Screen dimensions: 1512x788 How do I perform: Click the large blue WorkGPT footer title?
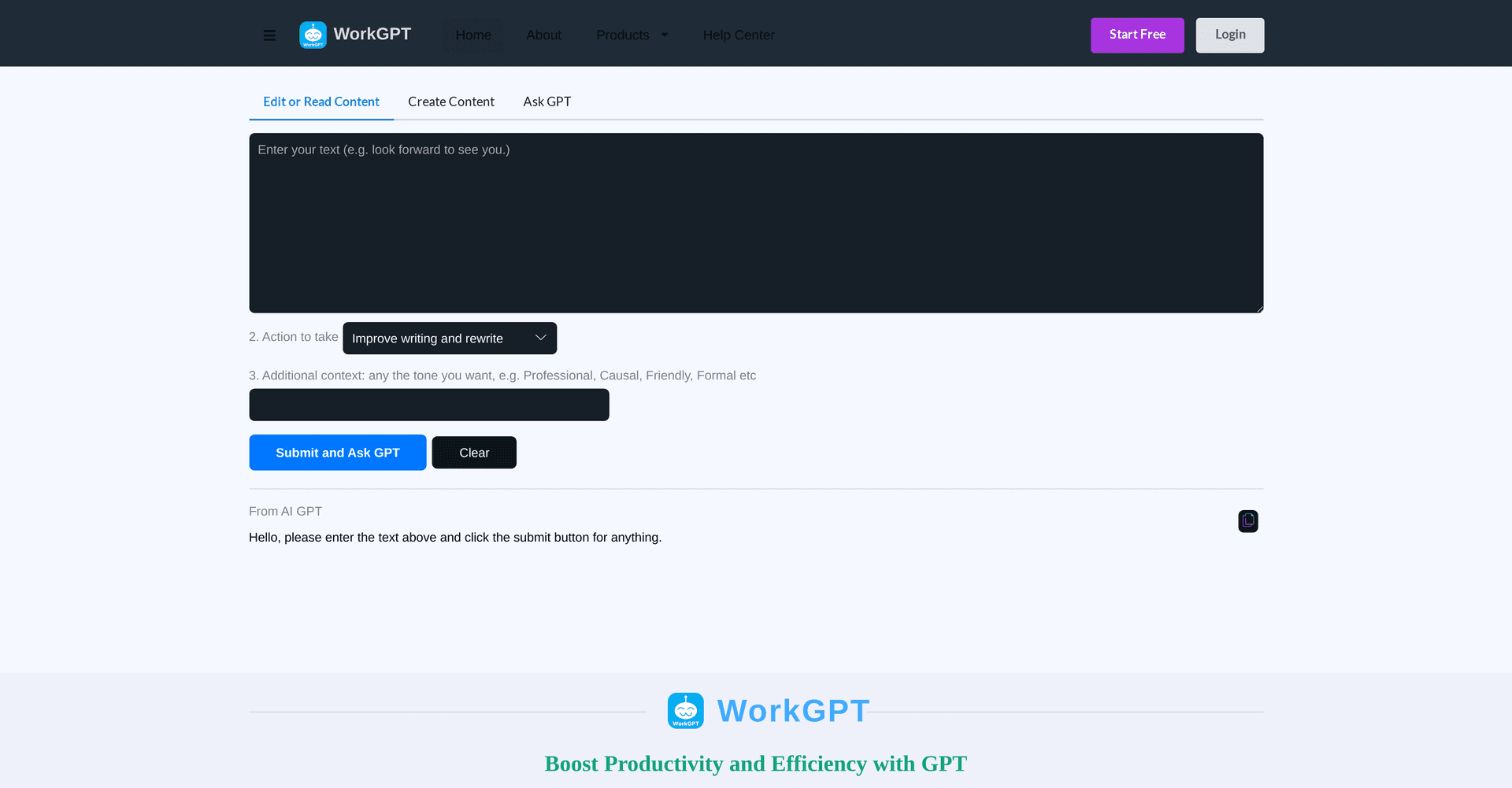pyautogui.click(x=793, y=711)
